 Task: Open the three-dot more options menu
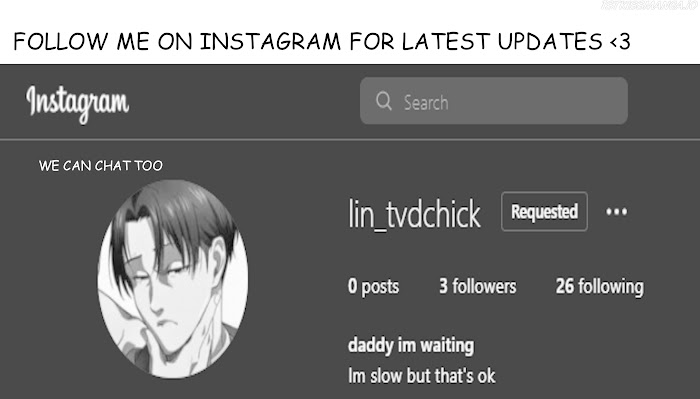(617, 212)
